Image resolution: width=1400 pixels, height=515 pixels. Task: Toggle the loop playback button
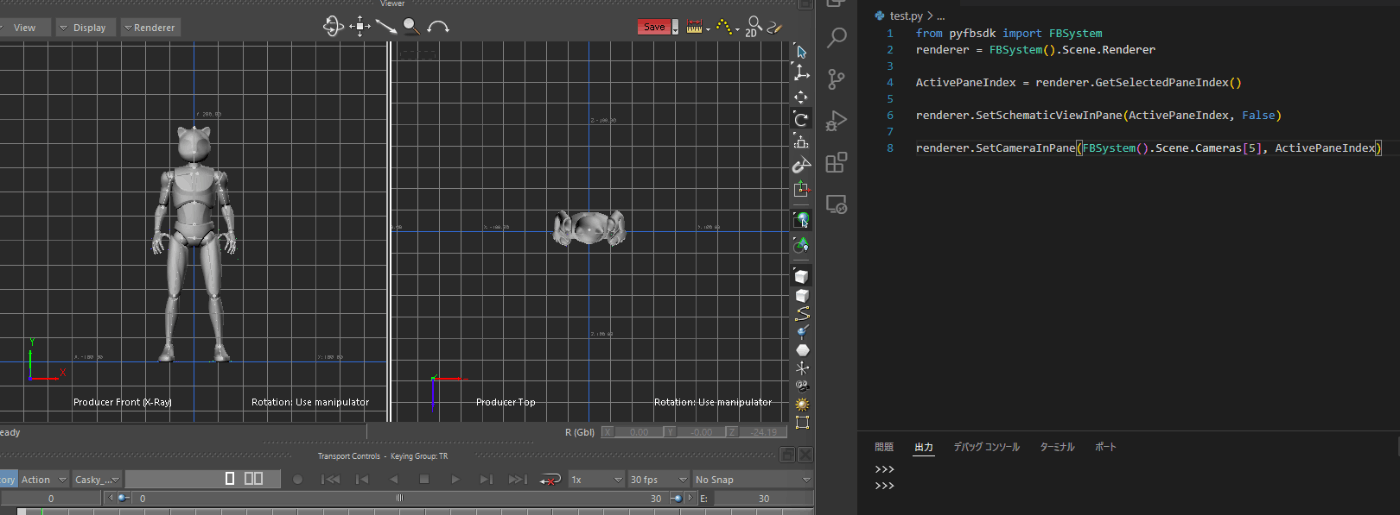(549, 480)
